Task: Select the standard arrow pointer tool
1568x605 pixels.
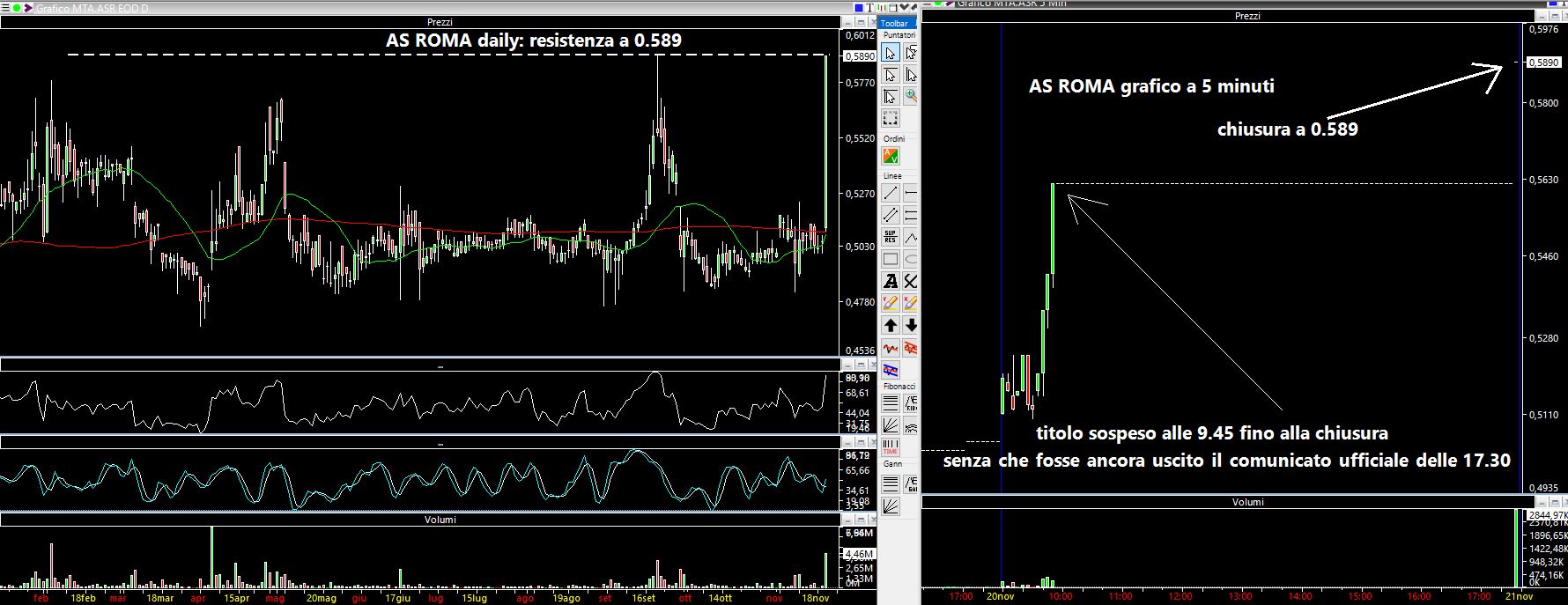Action: point(891,53)
